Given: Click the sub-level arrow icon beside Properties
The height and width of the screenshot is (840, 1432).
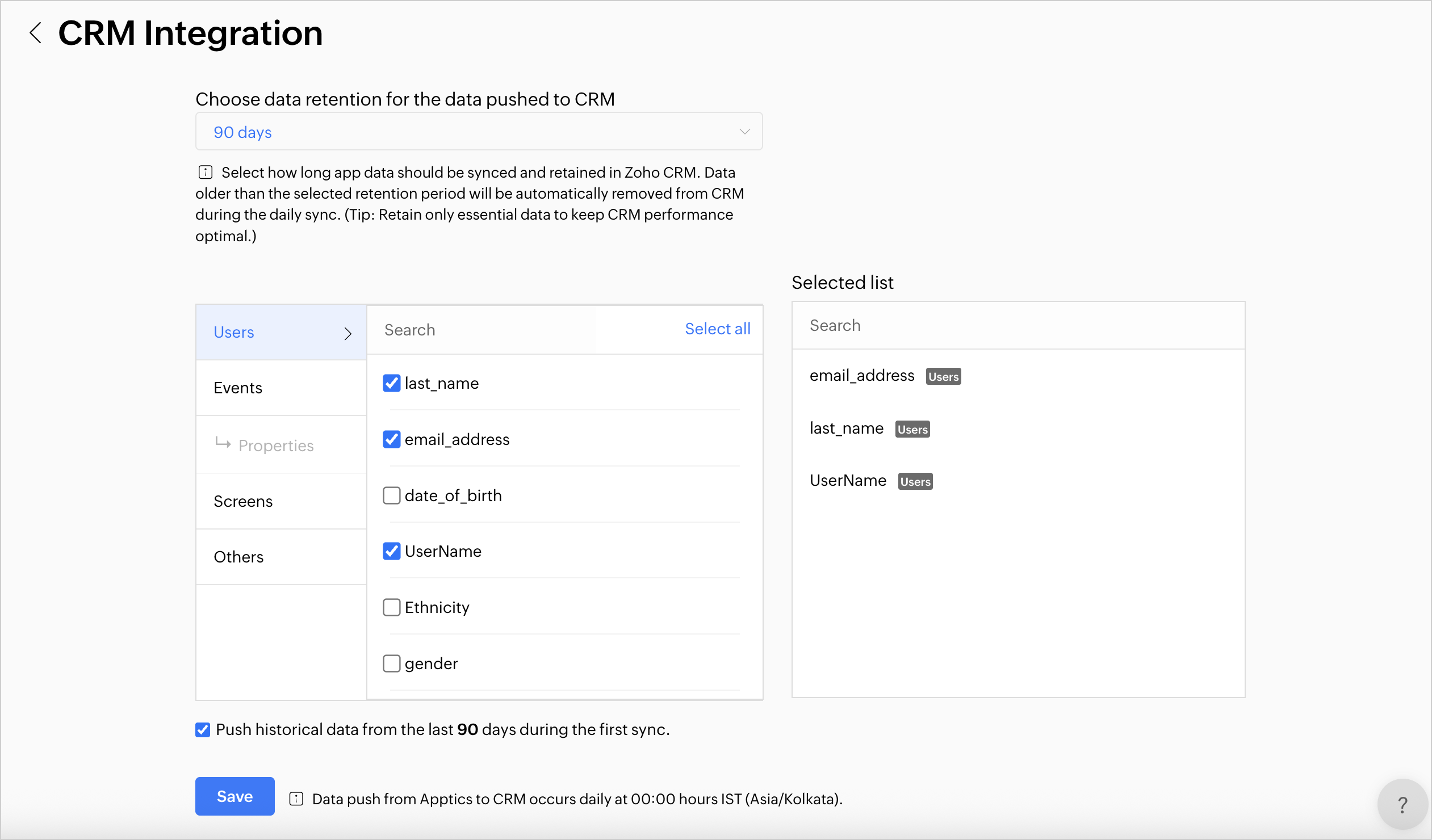Looking at the screenshot, I should 223,443.
